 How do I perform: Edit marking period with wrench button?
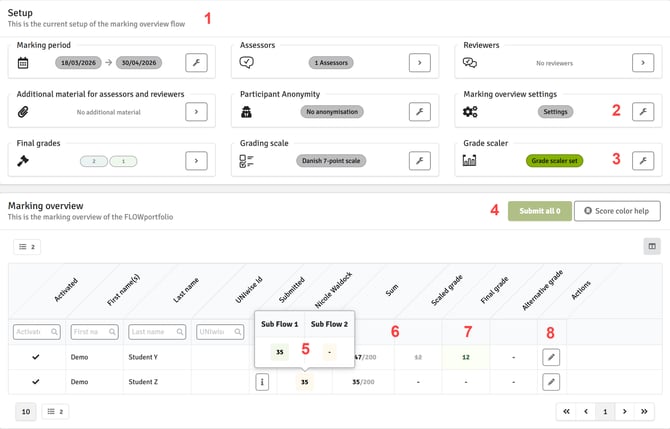197,63
